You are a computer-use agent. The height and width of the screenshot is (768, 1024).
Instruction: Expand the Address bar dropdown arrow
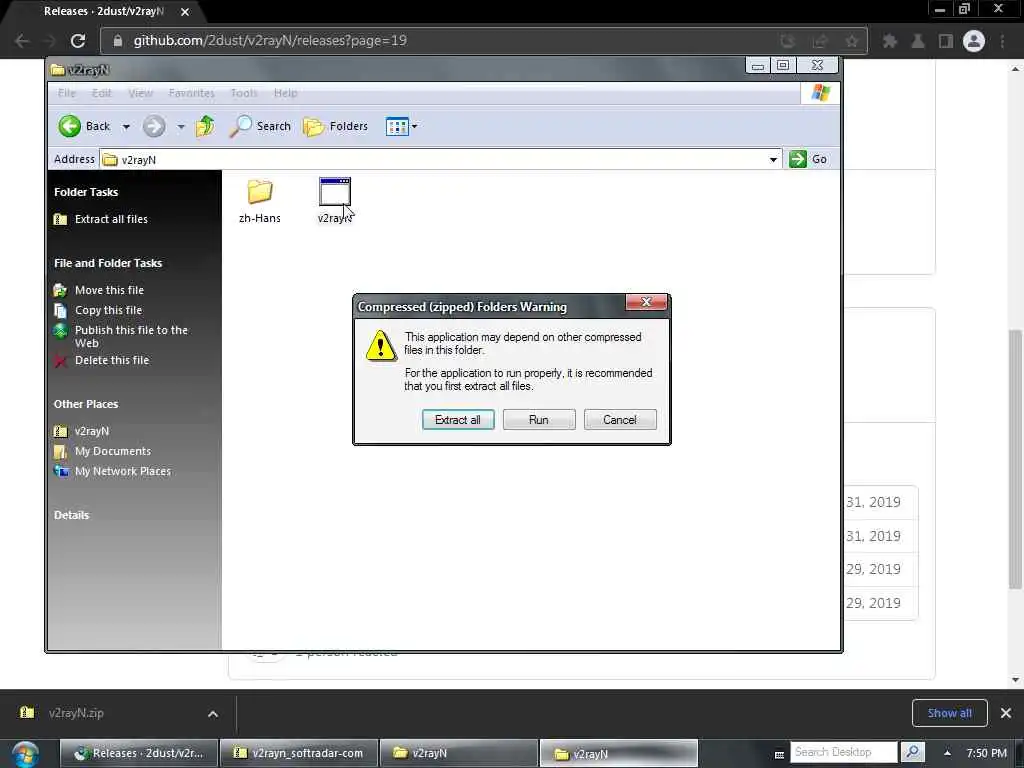coord(773,159)
